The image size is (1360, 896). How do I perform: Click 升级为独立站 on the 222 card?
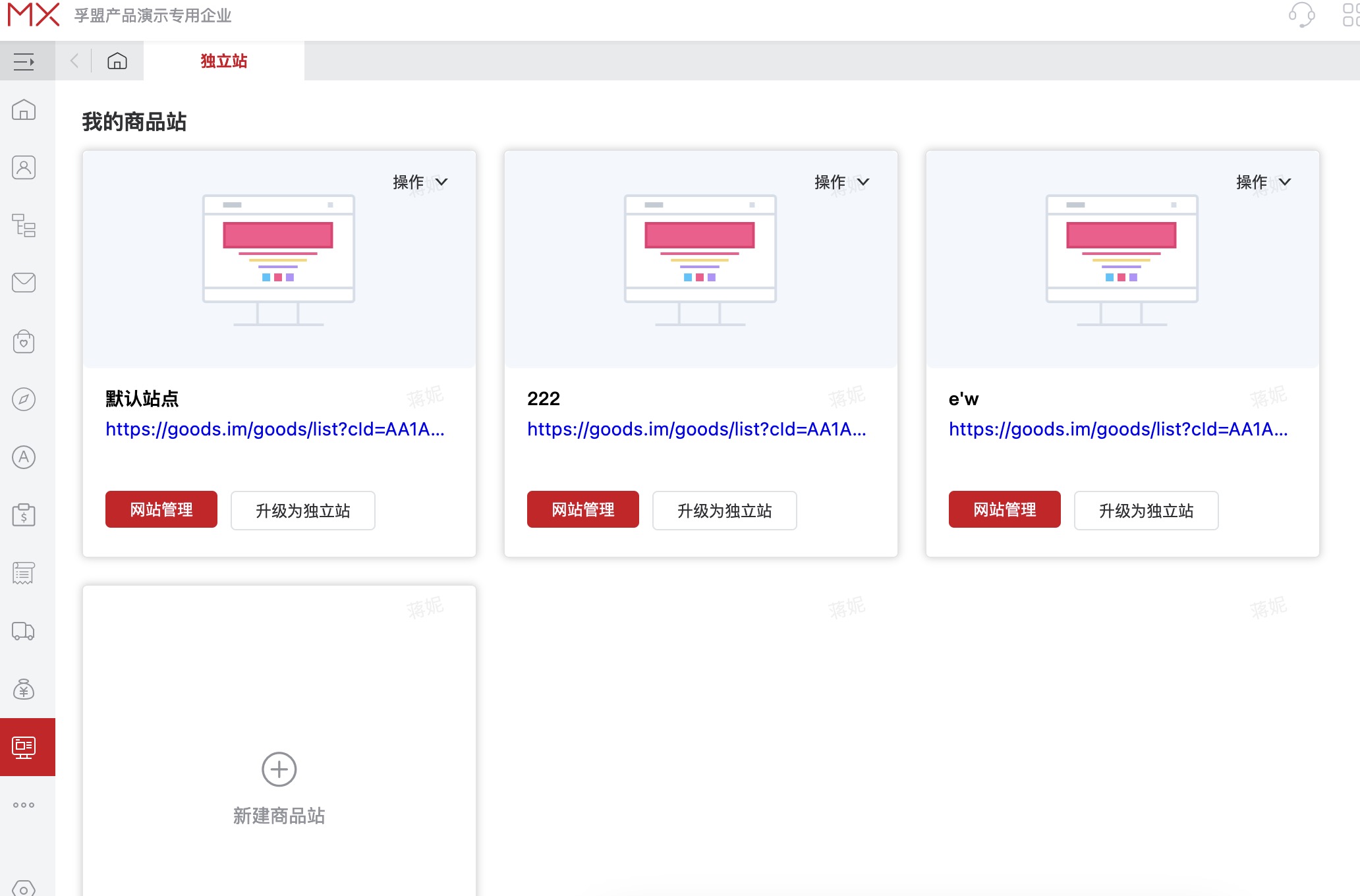pos(724,511)
